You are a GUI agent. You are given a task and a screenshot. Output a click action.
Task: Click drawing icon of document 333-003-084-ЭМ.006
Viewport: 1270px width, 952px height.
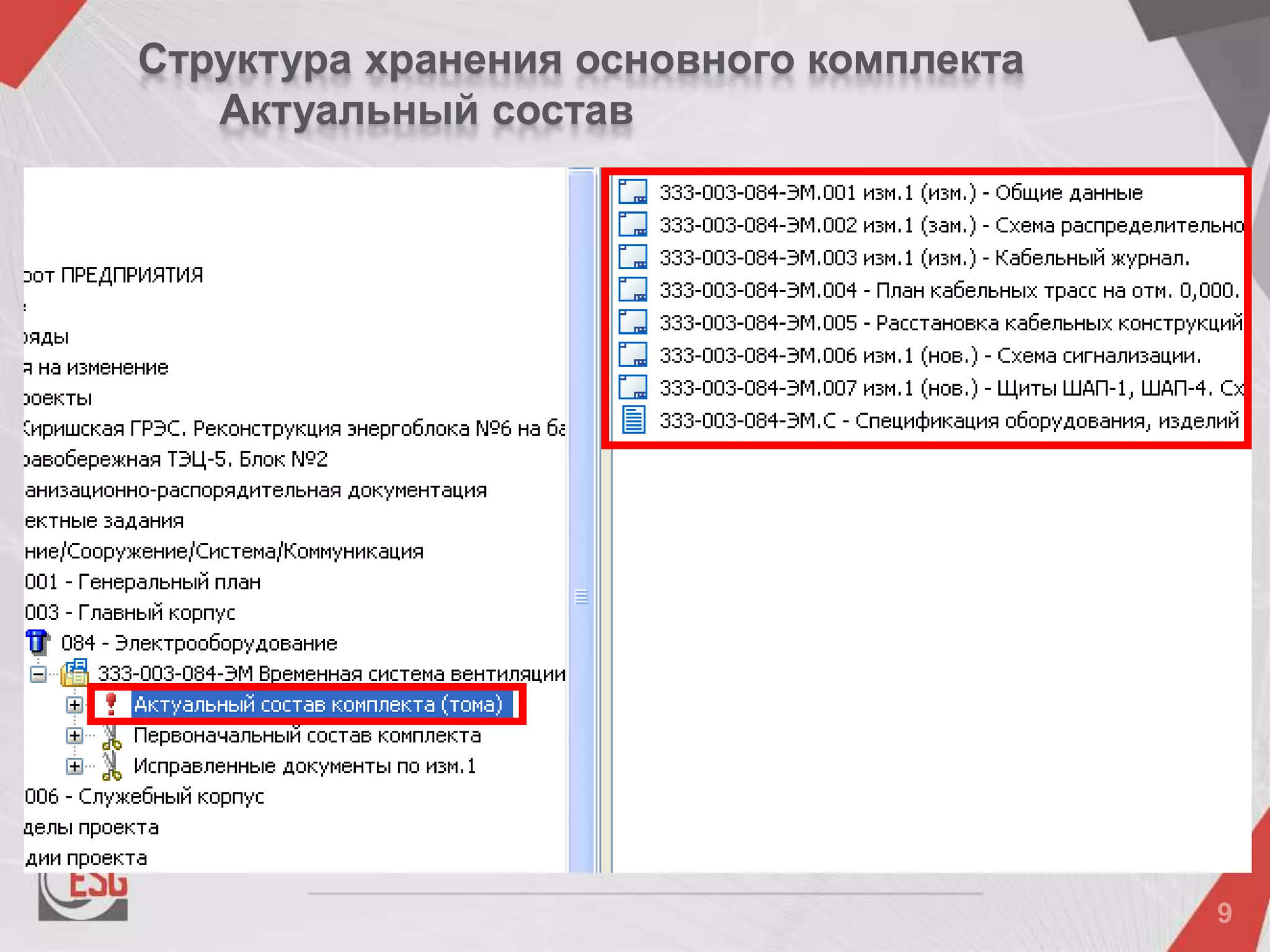tap(633, 355)
